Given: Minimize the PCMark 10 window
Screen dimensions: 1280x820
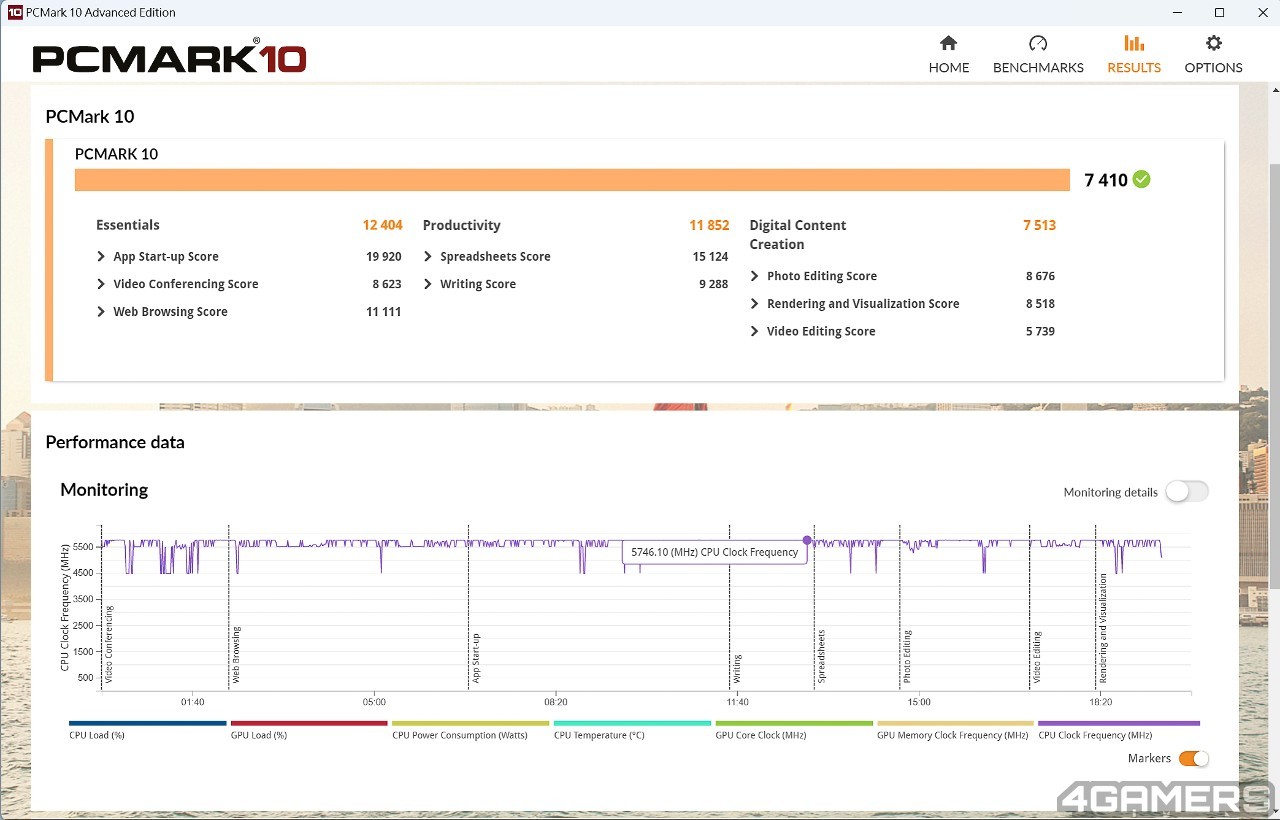Looking at the screenshot, I should coord(1175,12).
